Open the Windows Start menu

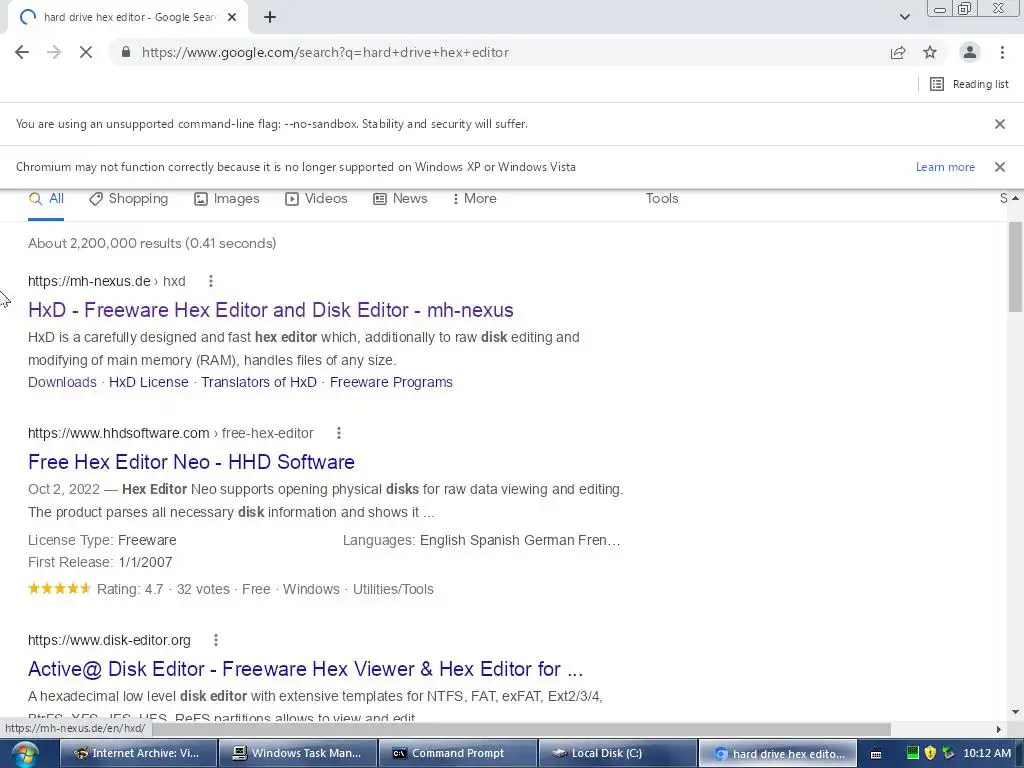[x=25, y=754]
